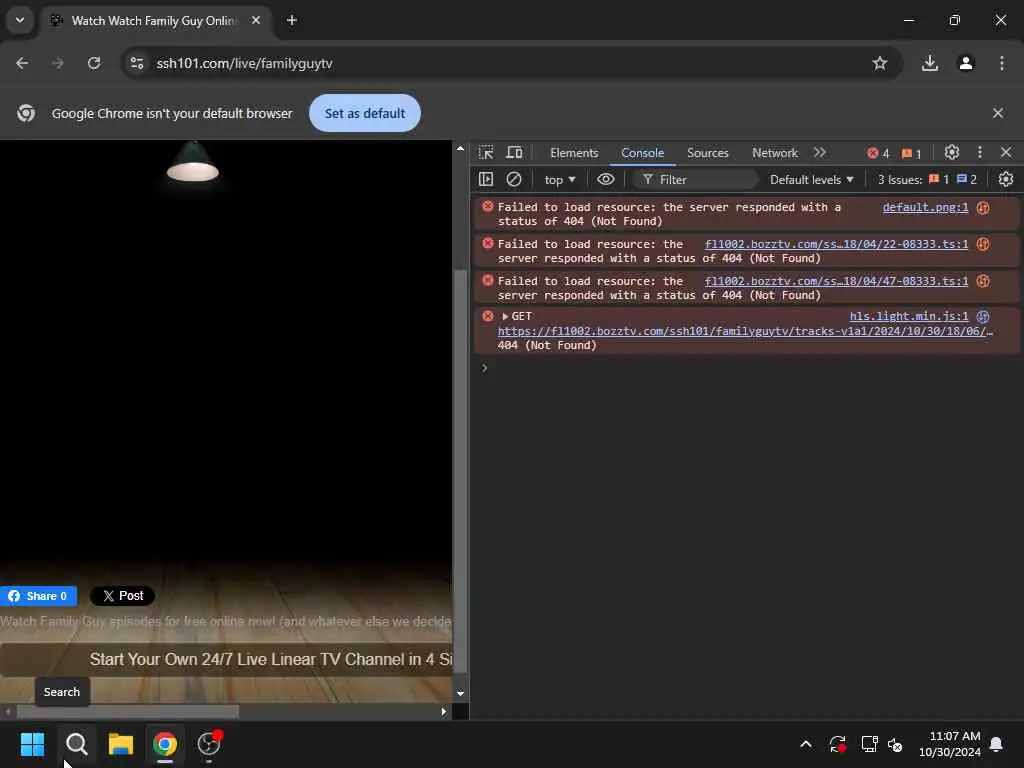Expand the GET request disclosure triangle
Screen dimensions: 1024x768
coord(505,317)
